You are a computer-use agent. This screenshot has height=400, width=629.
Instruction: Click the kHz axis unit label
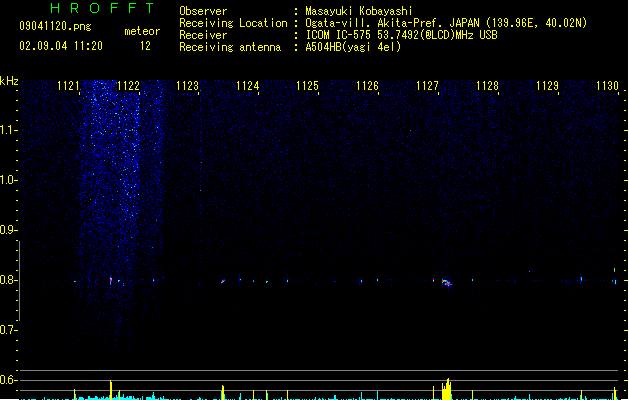pos(9,81)
